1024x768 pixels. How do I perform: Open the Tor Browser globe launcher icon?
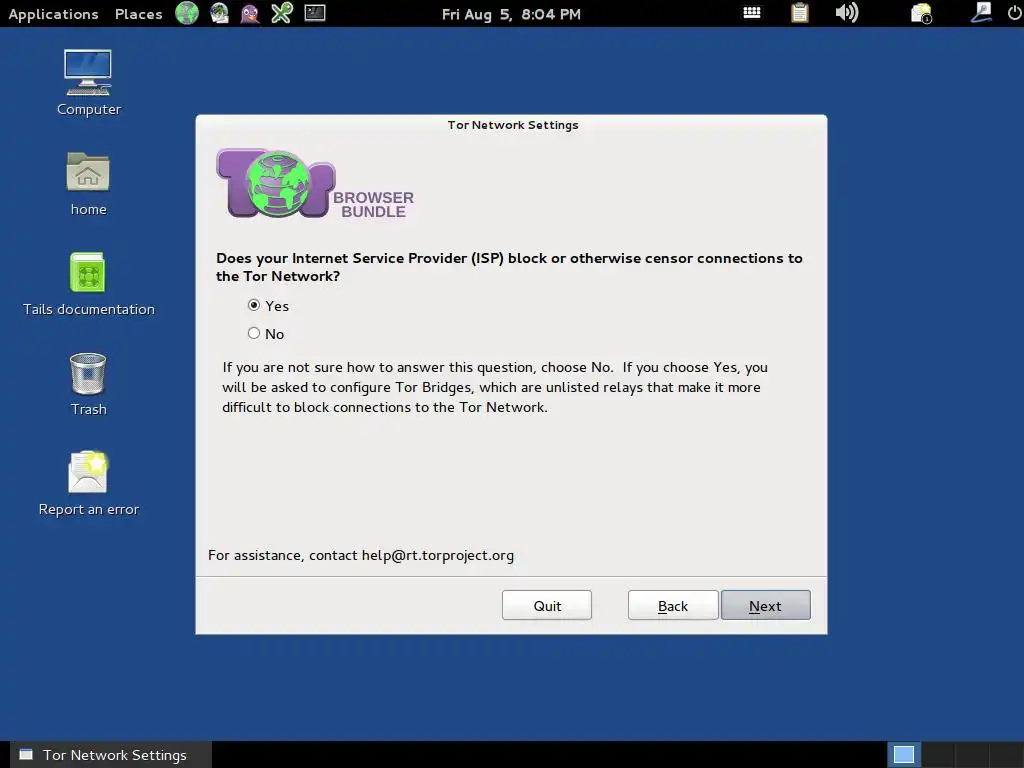coord(187,13)
